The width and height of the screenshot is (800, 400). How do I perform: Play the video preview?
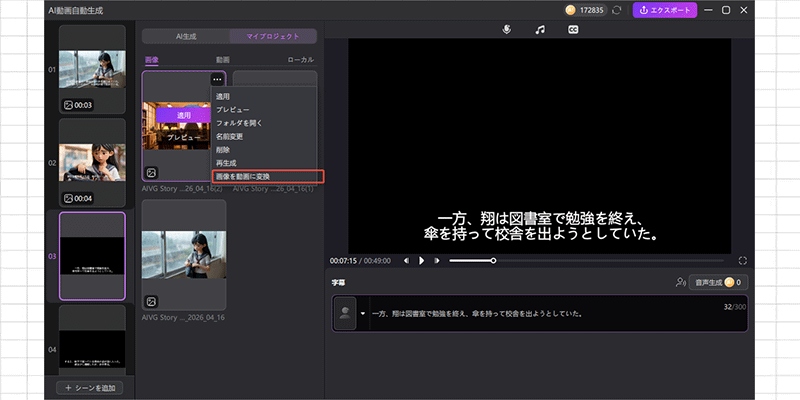421,261
